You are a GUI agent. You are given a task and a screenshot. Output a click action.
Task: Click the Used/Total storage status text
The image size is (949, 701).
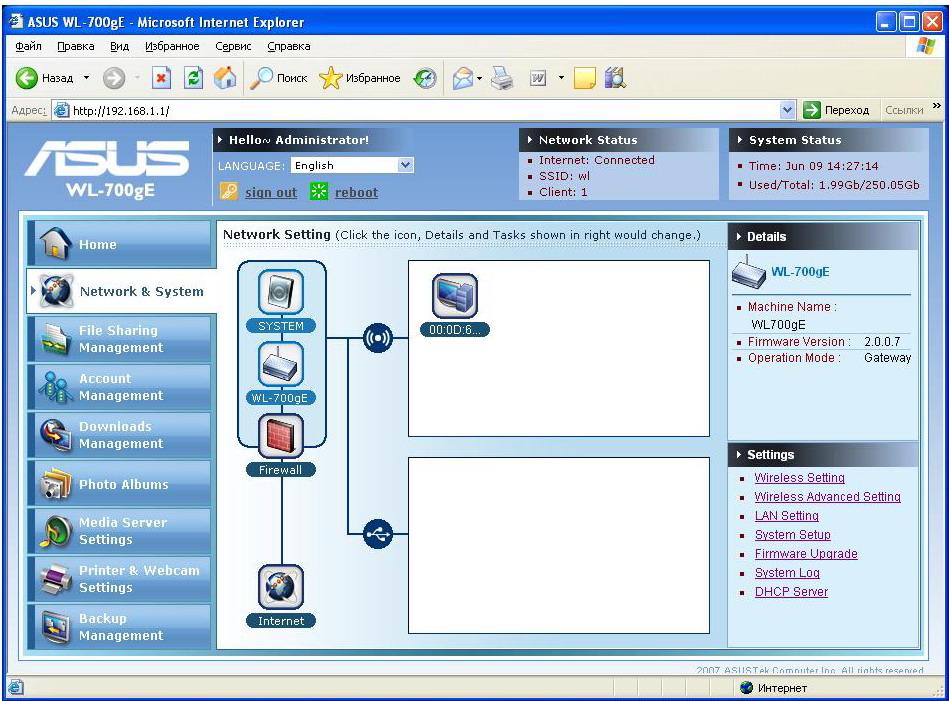[x=834, y=185]
